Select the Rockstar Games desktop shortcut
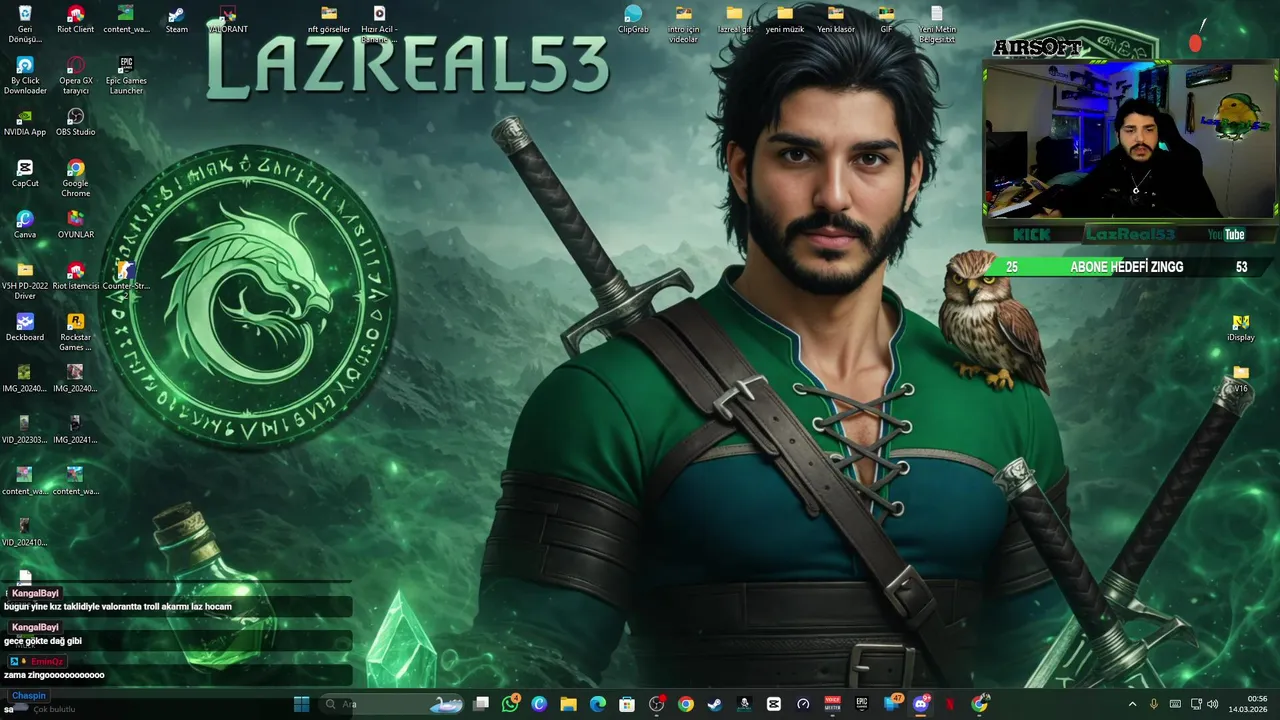 click(x=75, y=332)
